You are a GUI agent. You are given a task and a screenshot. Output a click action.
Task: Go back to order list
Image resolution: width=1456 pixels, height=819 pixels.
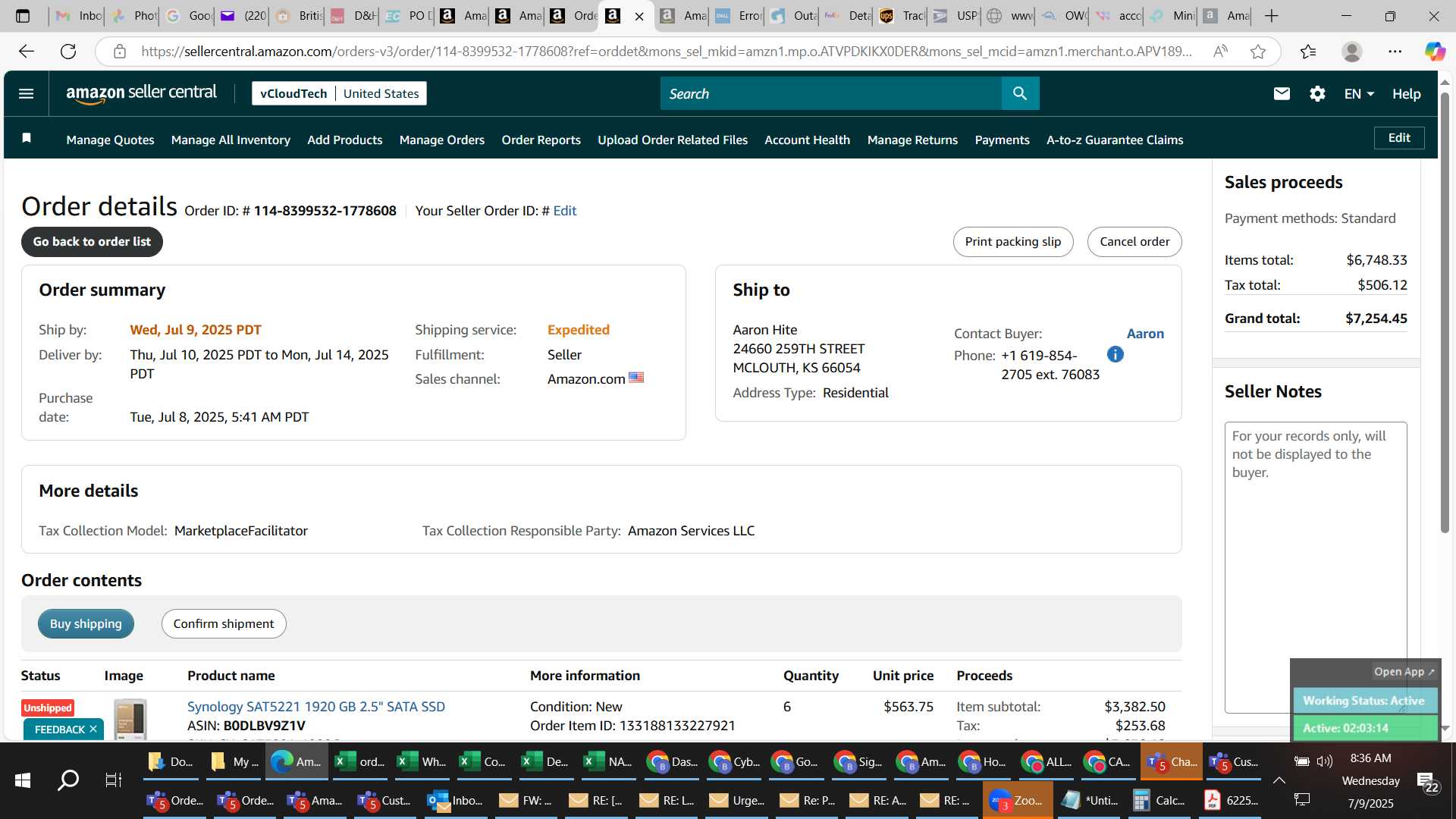coord(92,242)
